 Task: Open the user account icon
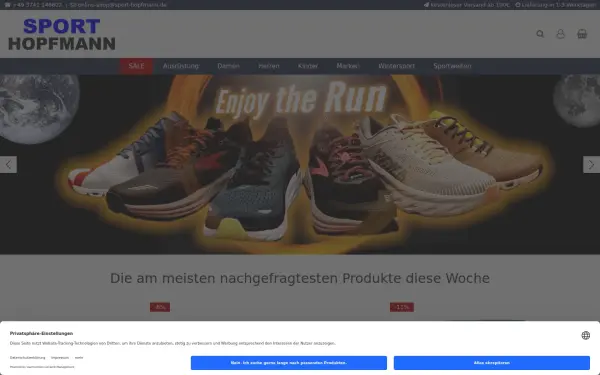[561, 34]
